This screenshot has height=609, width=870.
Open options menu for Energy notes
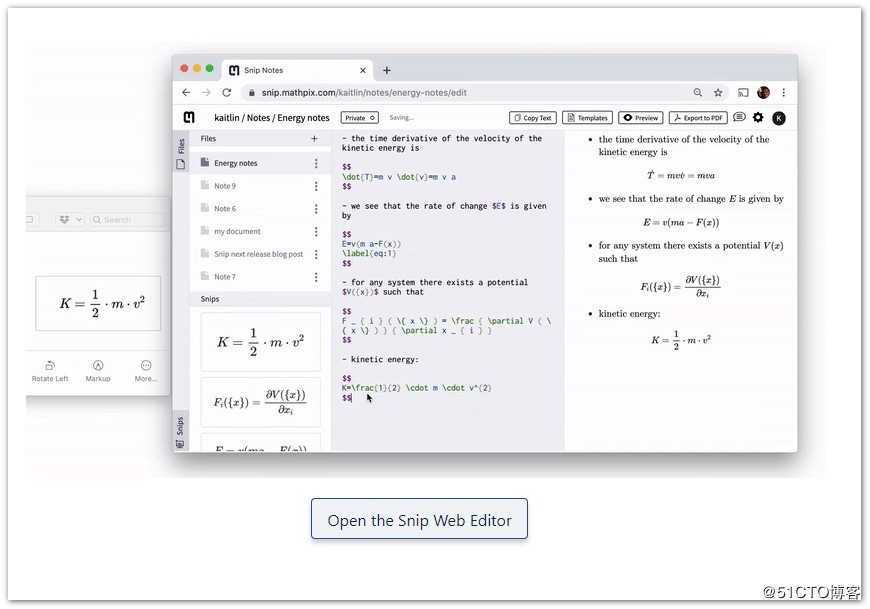(x=316, y=163)
